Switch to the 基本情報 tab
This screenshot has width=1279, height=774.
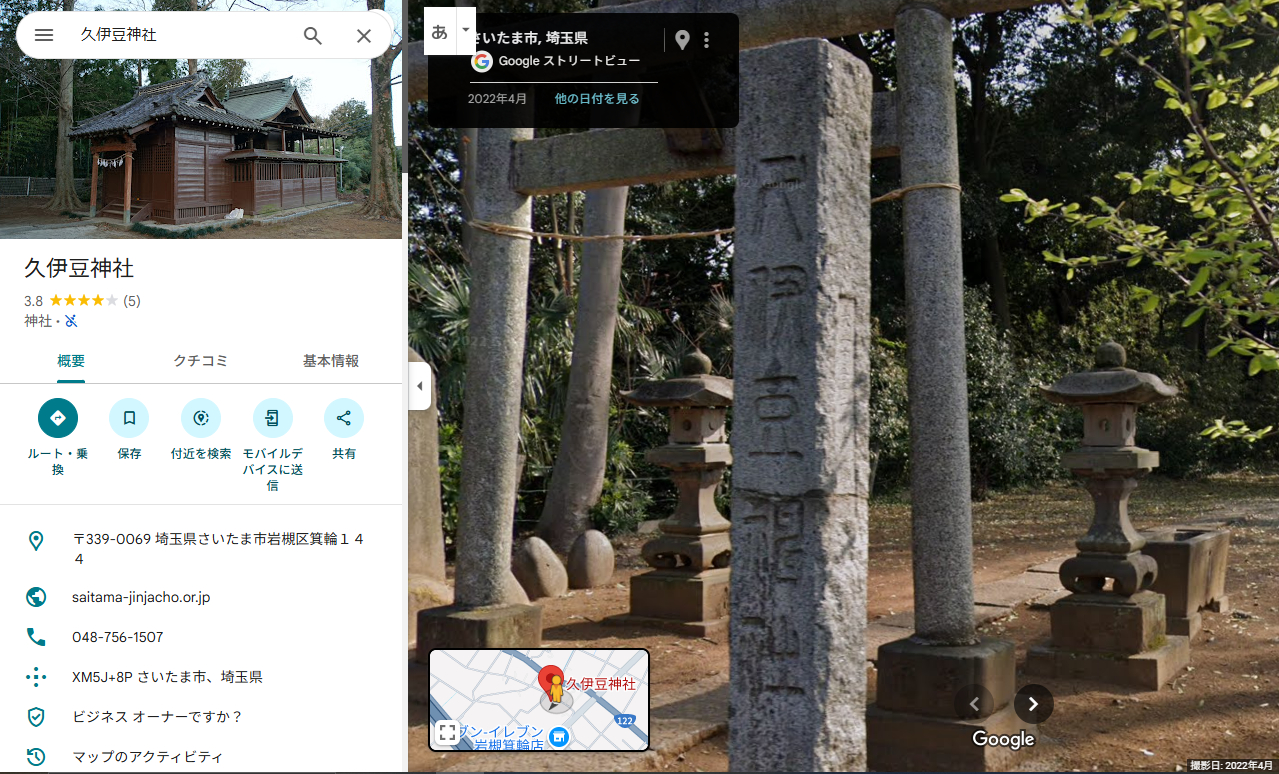(x=330, y=361)
